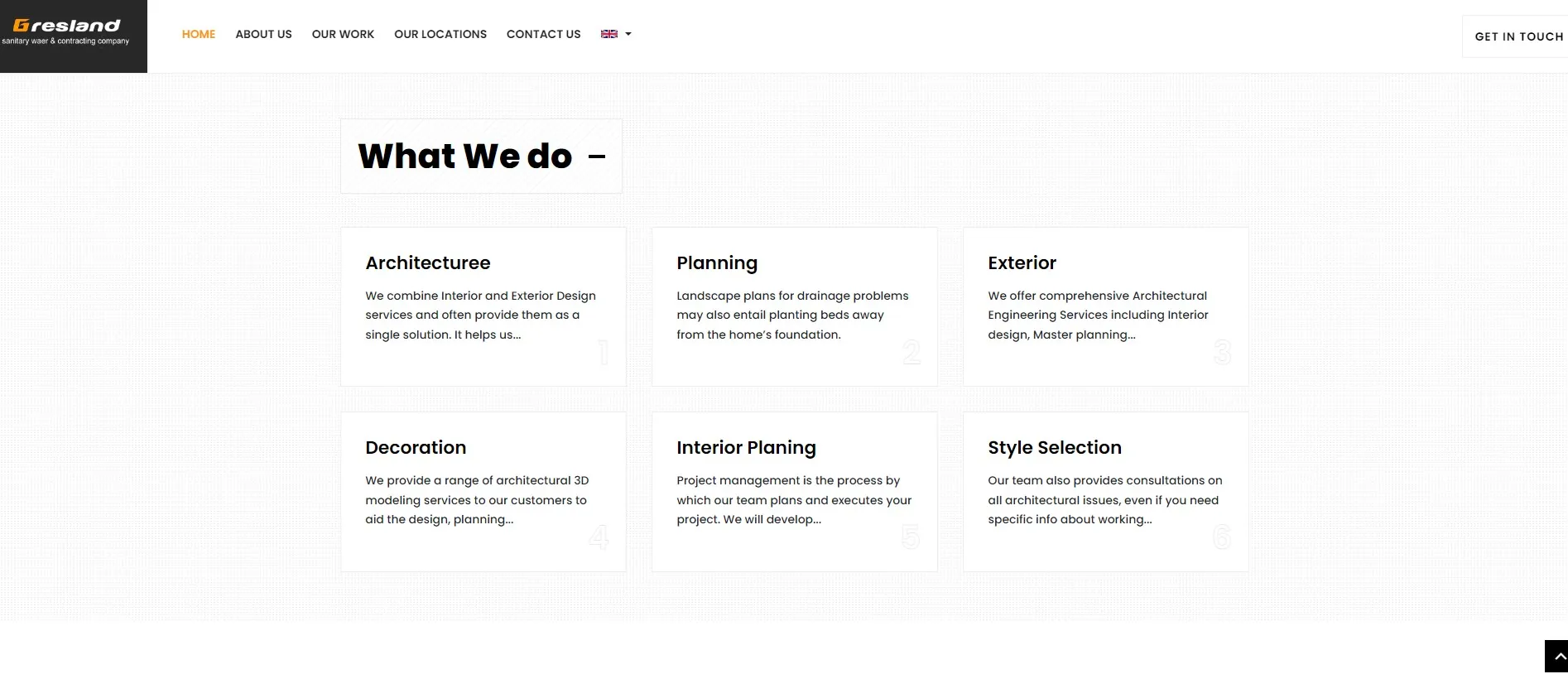Viewport: 1568px width, 674px height.
Task: Click the UK flag language icon
Action: pyautogui.click(x=609, y=34)
